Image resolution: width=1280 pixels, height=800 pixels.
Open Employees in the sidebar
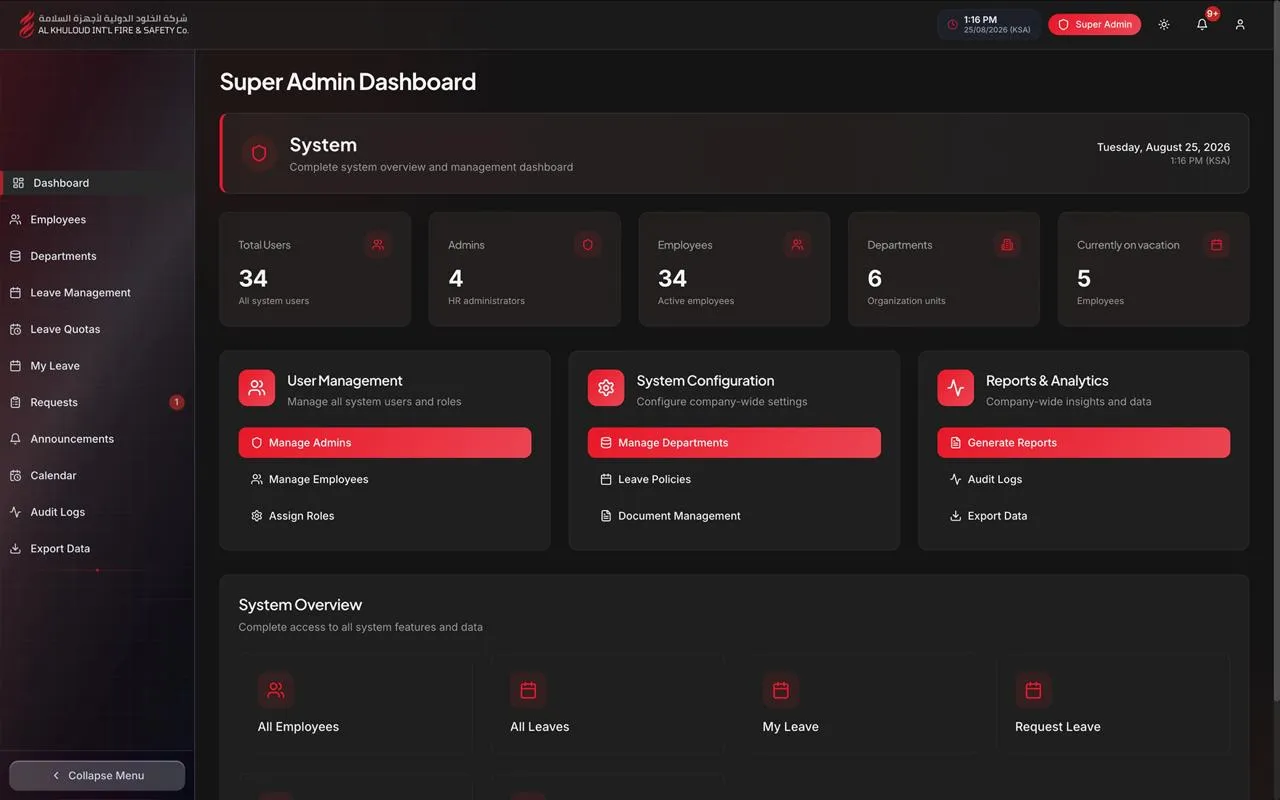pyautogui.click(x=98, y=220)
